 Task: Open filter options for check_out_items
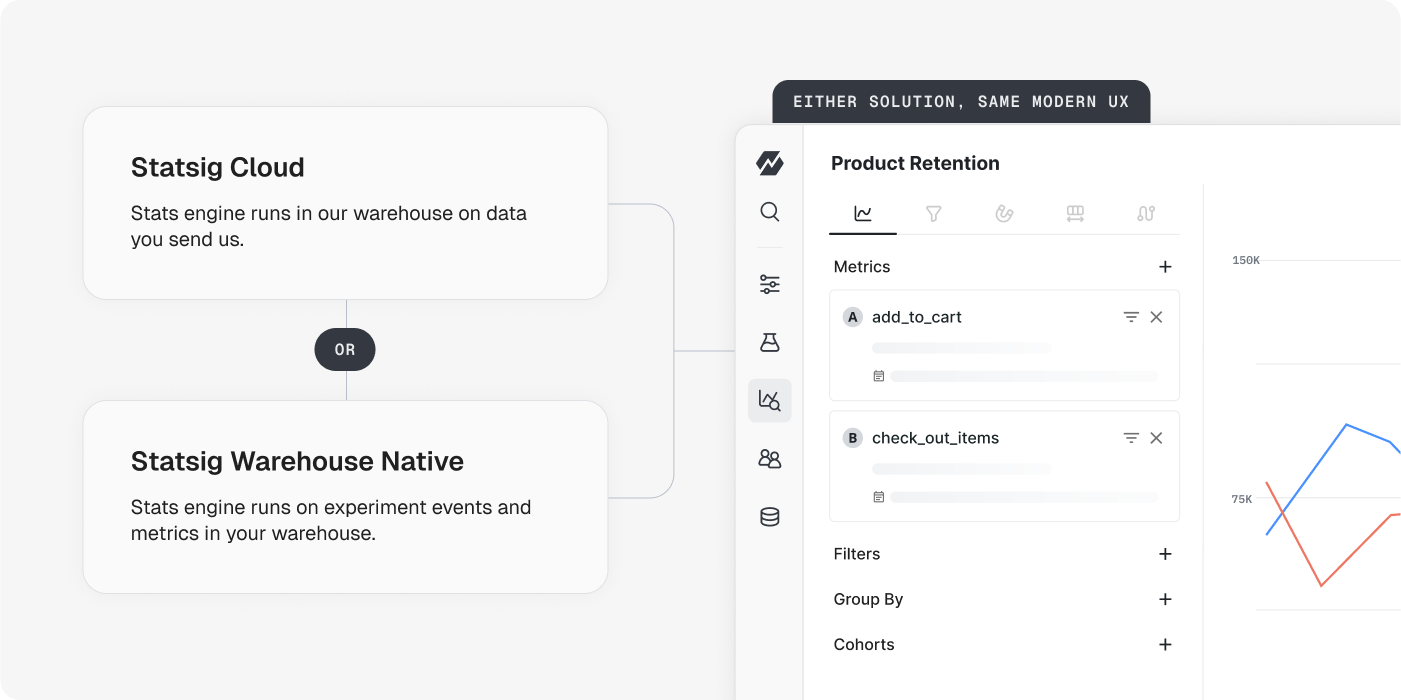point(1131,438)
